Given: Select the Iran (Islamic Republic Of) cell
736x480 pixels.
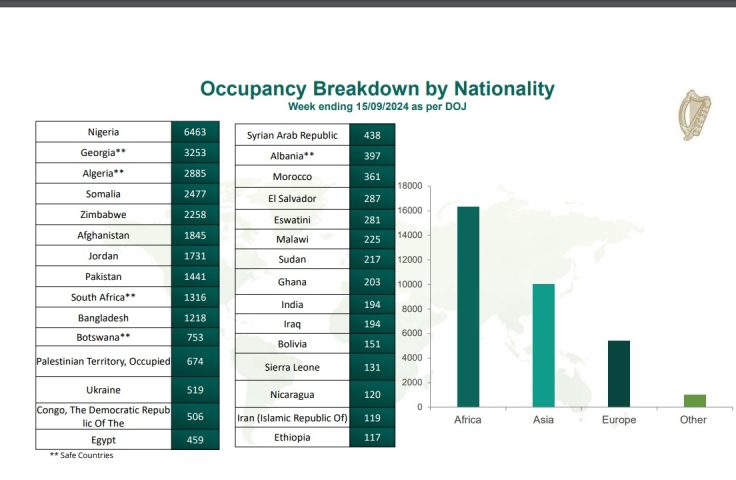Looking at the screenshot, I should tap(292, 418).
